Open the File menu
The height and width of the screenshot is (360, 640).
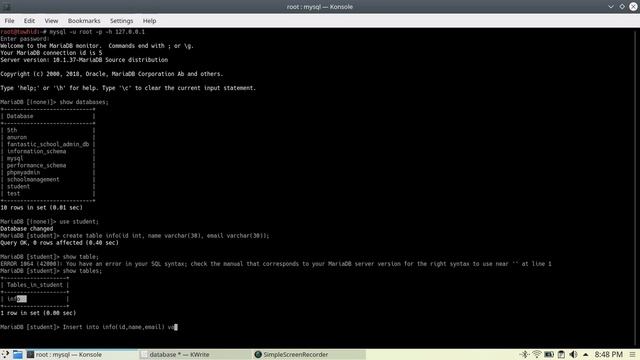click(x=9, y=21)
